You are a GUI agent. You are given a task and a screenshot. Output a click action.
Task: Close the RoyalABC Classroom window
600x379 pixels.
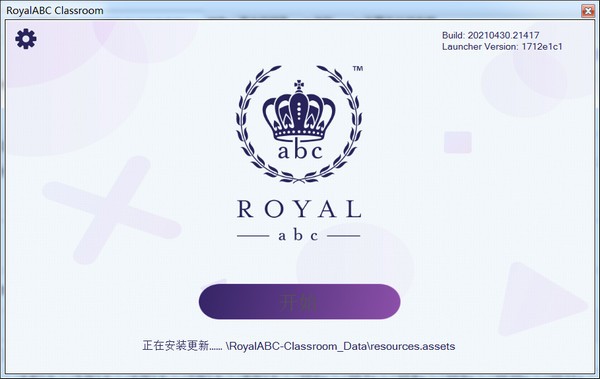[587, 10]
